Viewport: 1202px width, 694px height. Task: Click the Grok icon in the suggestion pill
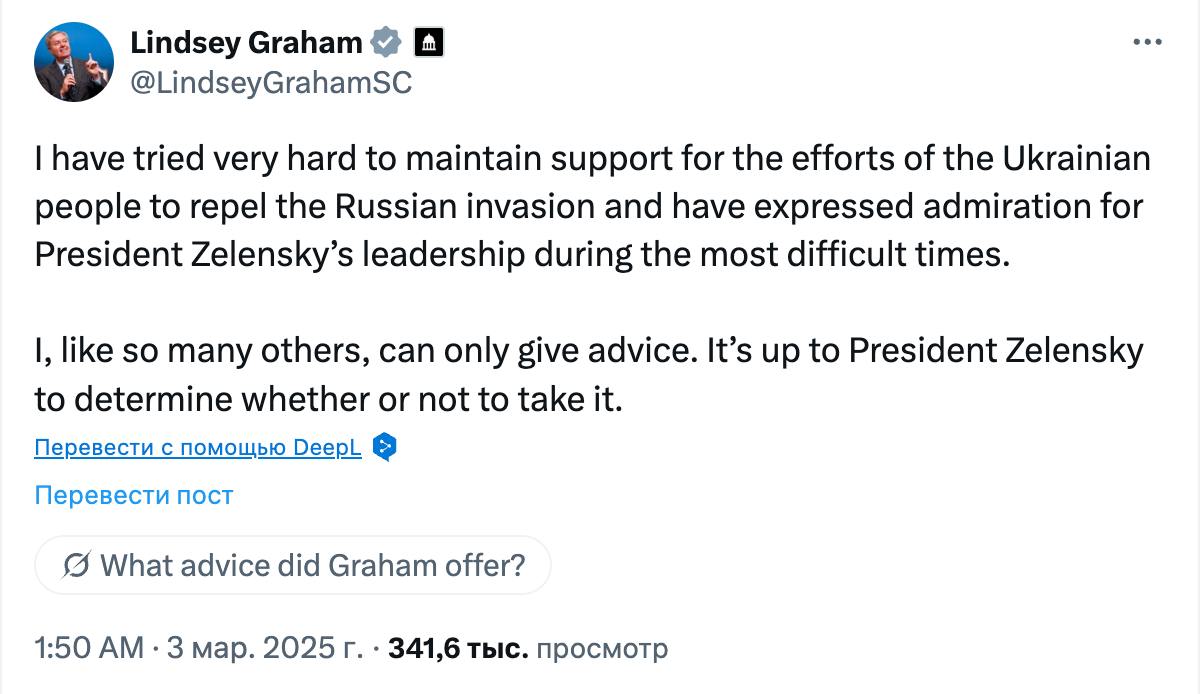75,566
